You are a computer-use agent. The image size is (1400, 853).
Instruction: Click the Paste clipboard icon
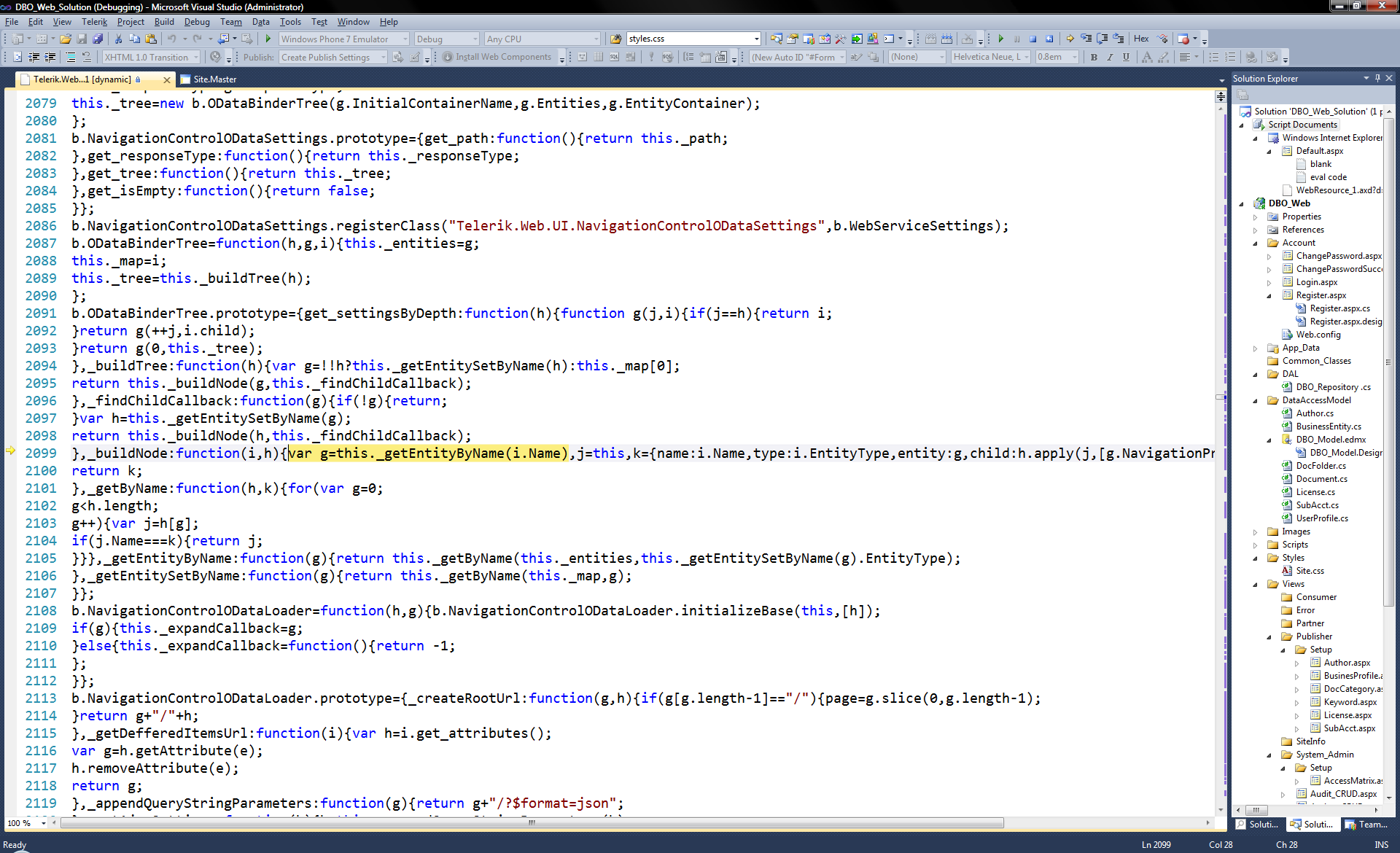coord(150,39)
